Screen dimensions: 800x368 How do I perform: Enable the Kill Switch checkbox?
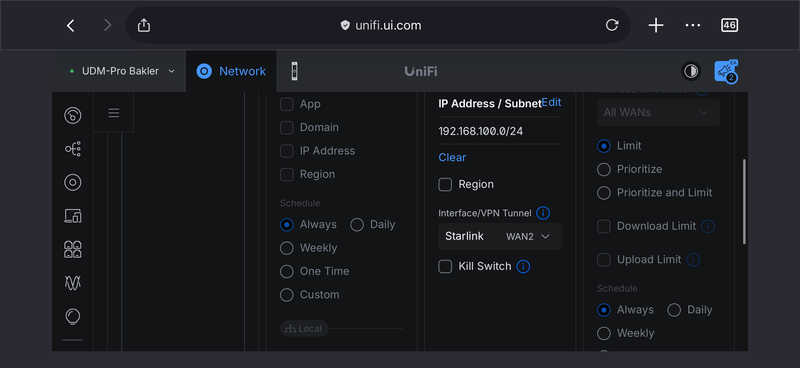[445, 266]
